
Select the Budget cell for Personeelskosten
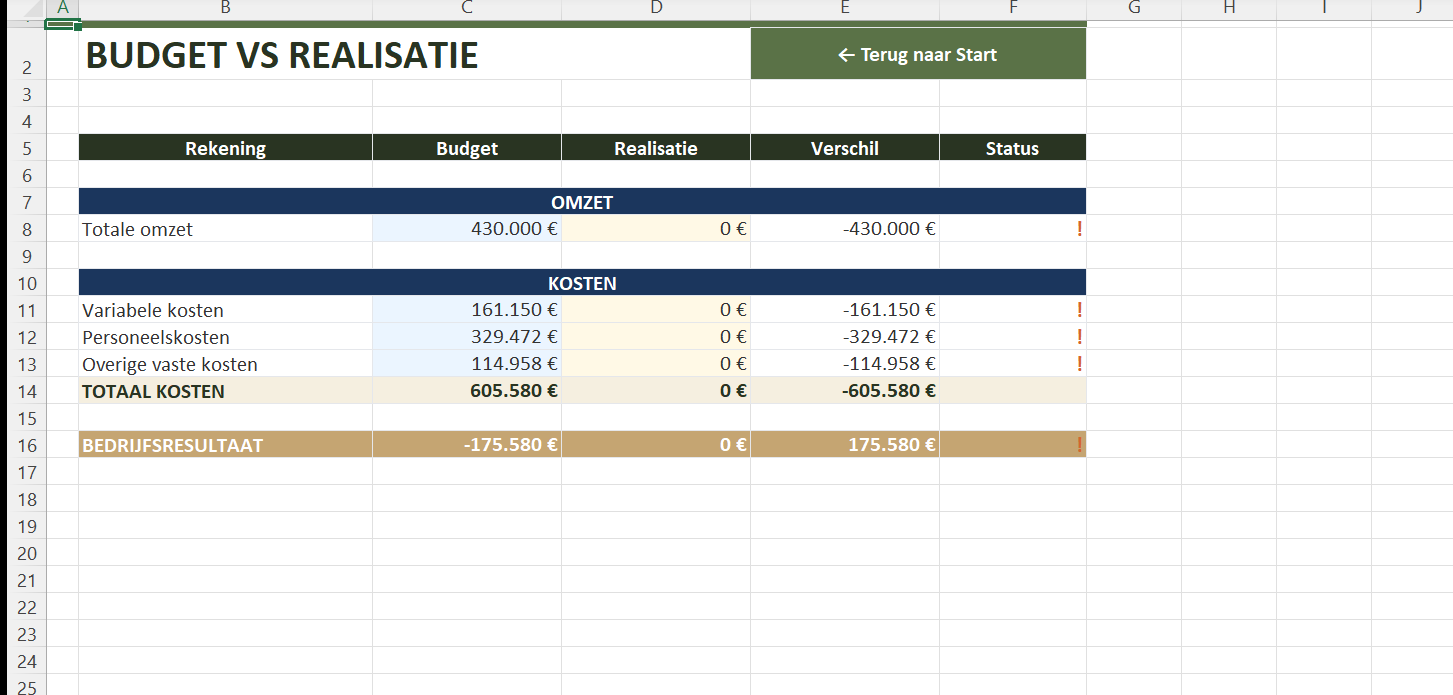coord(467,337)
